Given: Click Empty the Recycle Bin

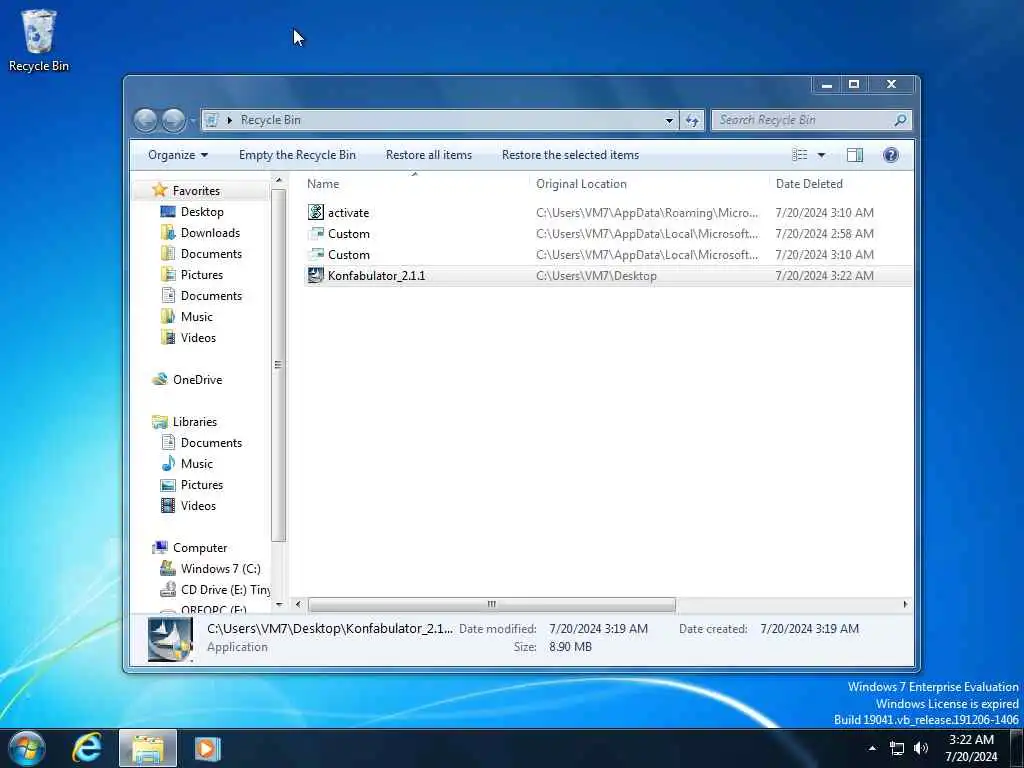Looking at the screenshot, I should (x=297, y=155).
